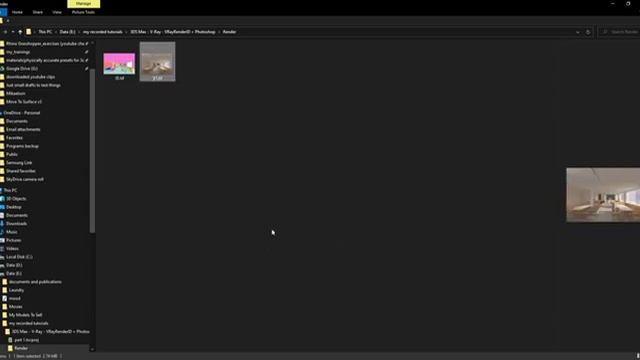Open 'my recorded tutorials' folder in tree
Viewport: 640px width, 360px height.
point(28,323)
